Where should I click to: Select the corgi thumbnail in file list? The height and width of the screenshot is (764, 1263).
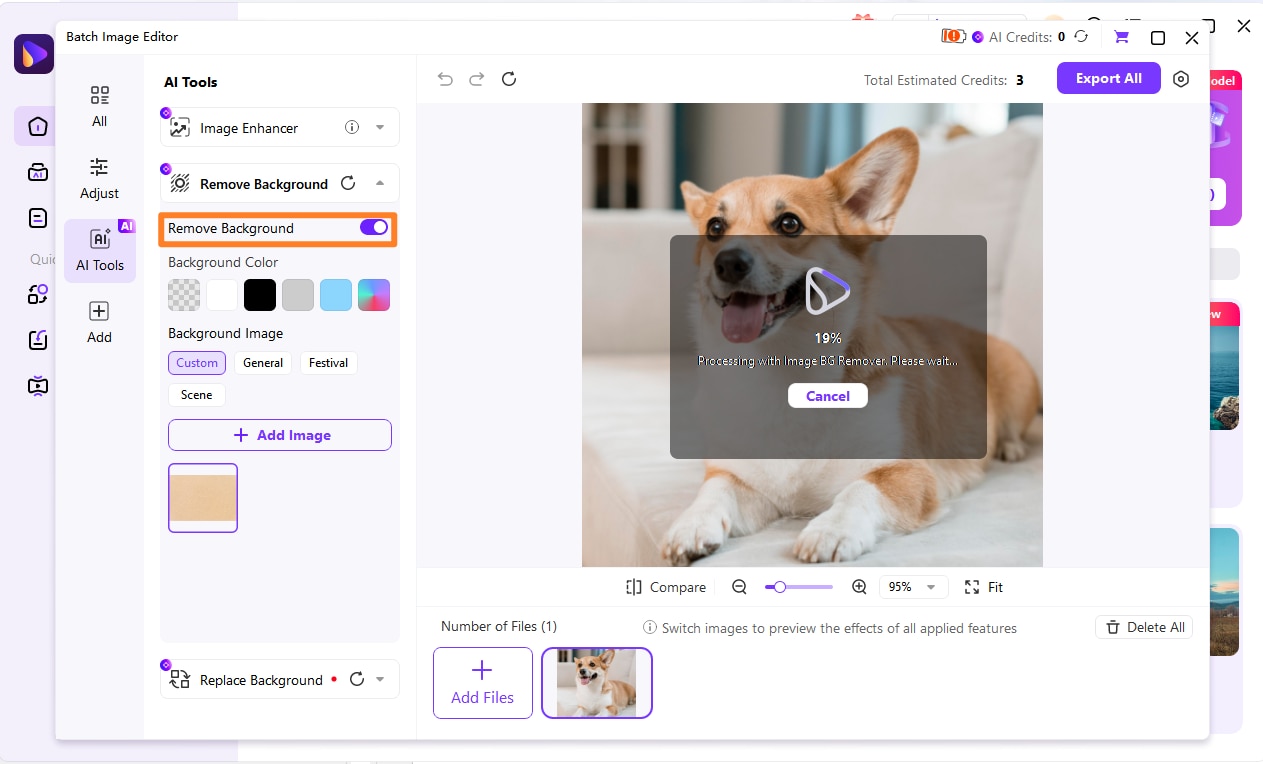[x=597, y=683]
